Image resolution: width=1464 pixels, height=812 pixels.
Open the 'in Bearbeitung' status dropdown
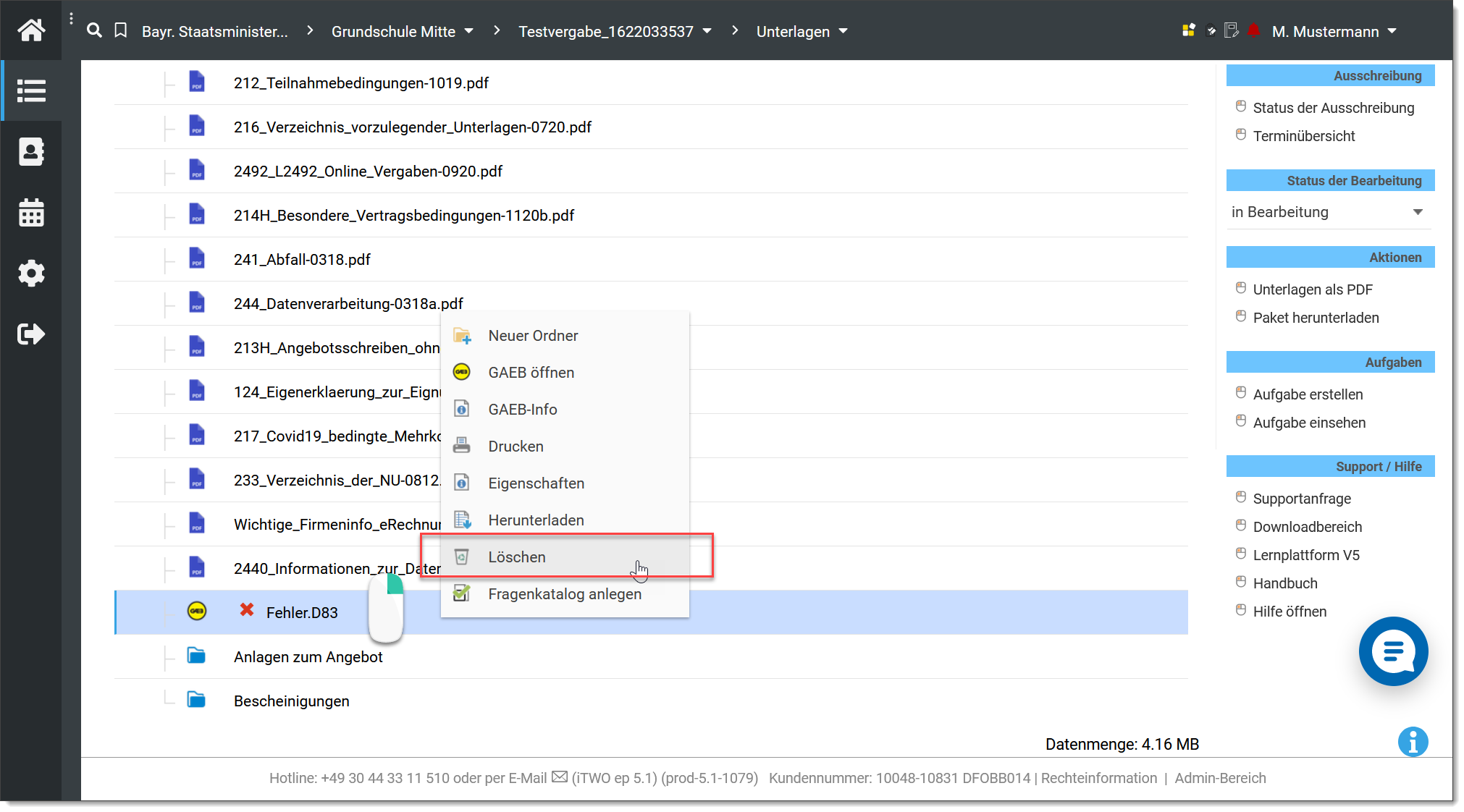[1329, 212]
